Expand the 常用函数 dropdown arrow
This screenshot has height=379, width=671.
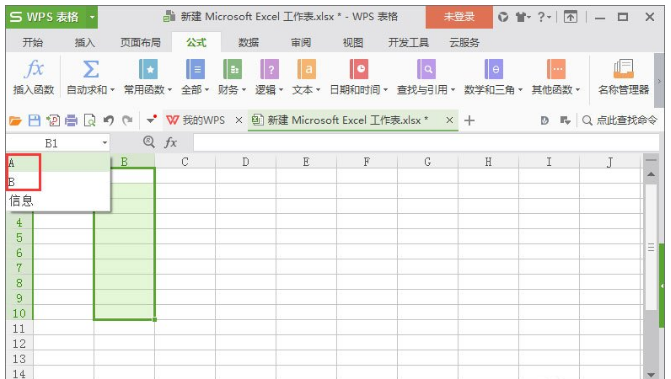coord(169,90)
